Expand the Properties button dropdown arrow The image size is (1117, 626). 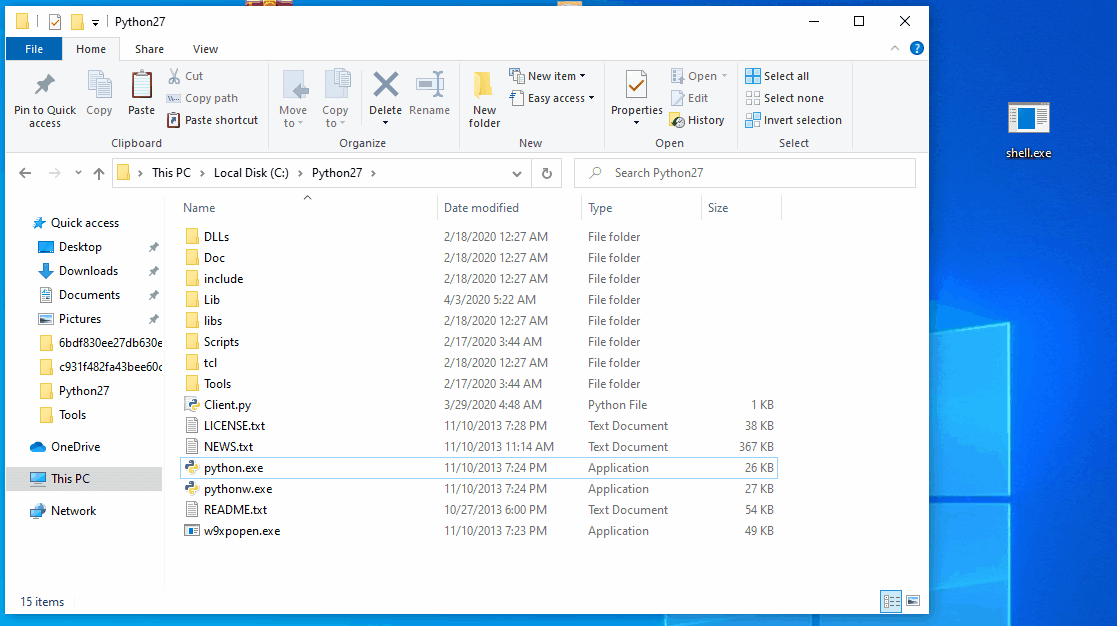[x=636, y=123]
